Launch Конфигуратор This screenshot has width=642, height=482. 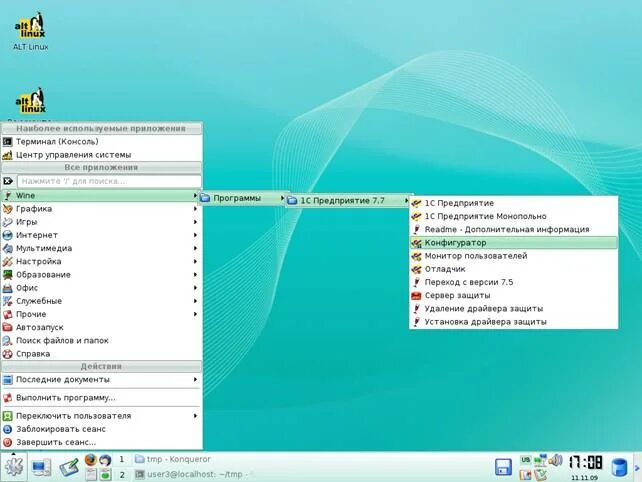pyautogui.click(x=513, y=243)
